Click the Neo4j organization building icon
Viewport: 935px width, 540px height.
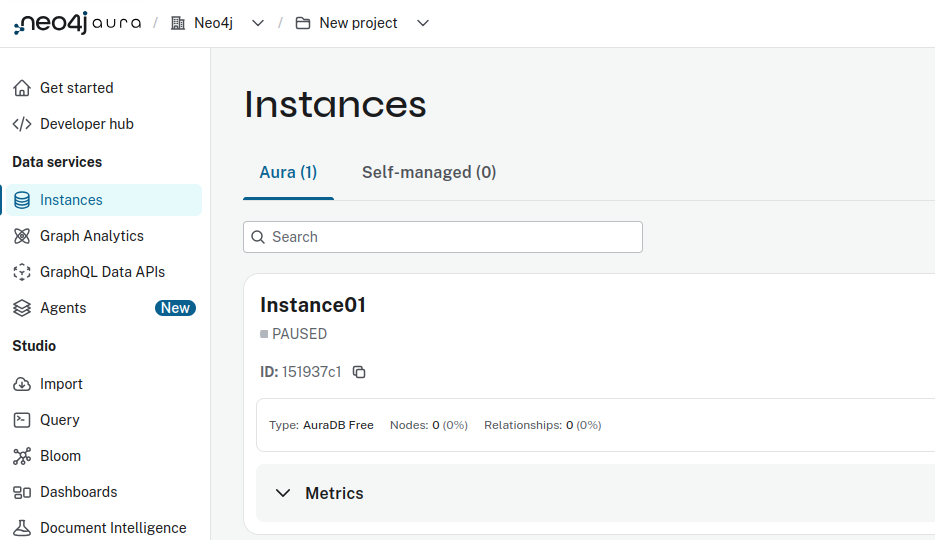[x=178, y=23]
